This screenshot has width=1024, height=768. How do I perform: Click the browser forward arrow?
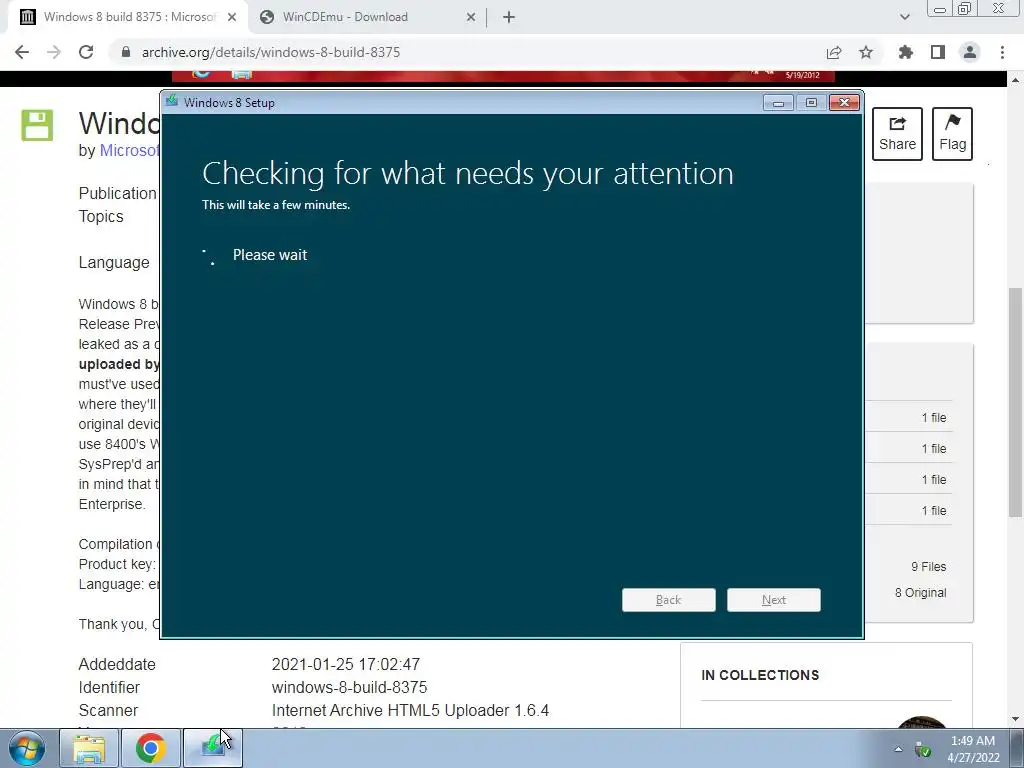point(54,52)
